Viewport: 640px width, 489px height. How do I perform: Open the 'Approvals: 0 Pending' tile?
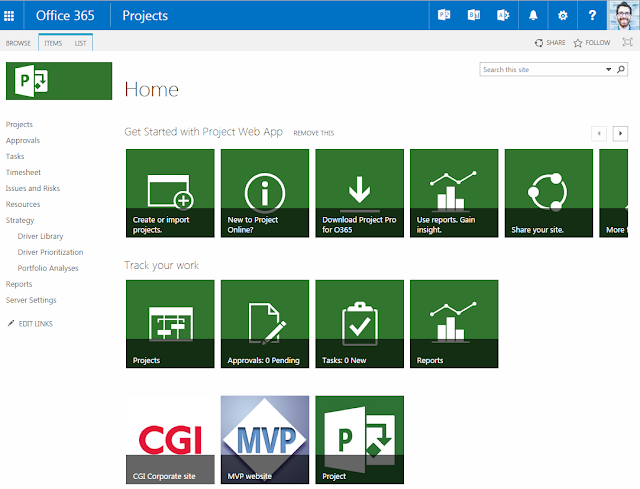[265, 324]
